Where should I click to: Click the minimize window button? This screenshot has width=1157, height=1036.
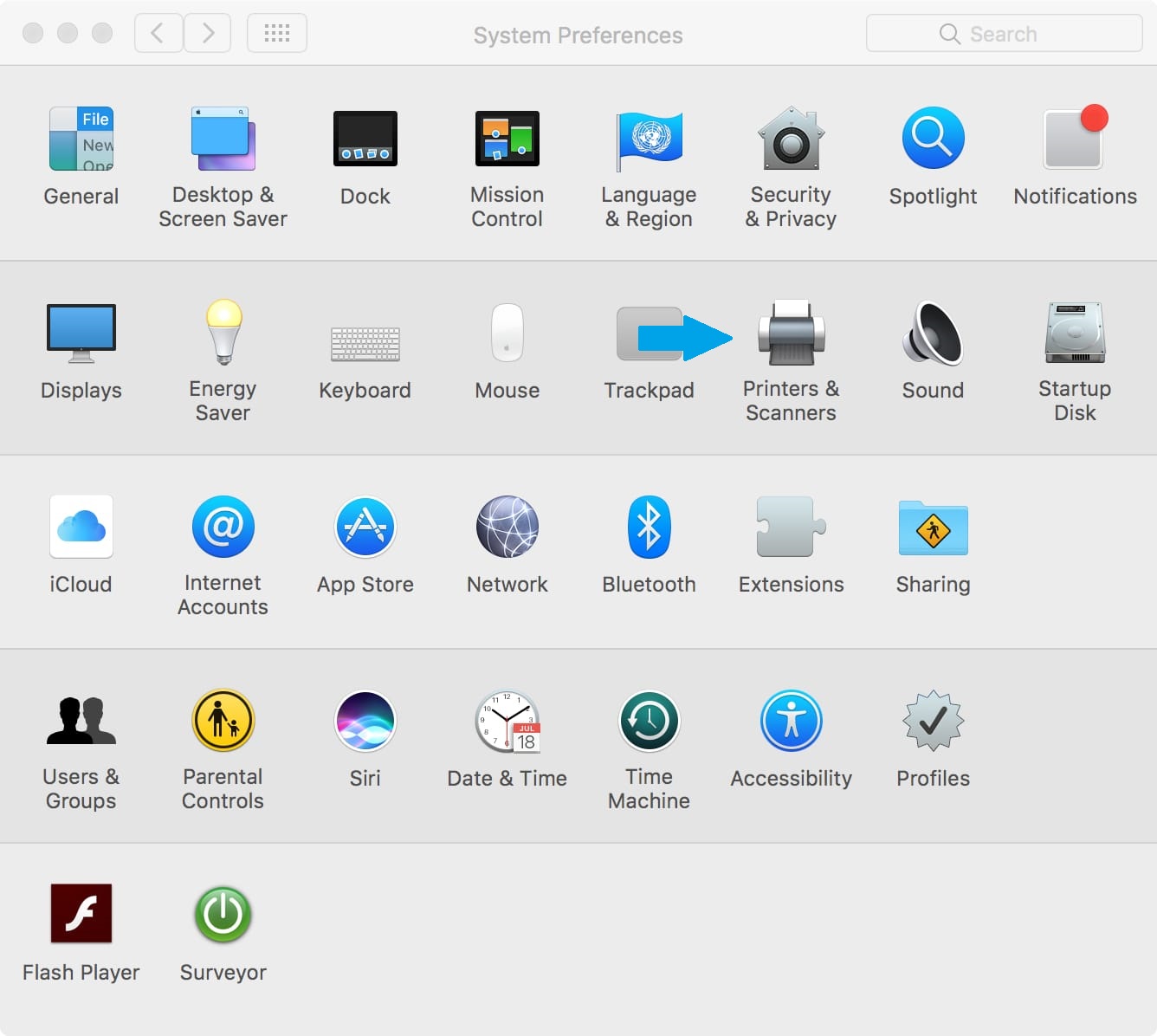[68, 33]
